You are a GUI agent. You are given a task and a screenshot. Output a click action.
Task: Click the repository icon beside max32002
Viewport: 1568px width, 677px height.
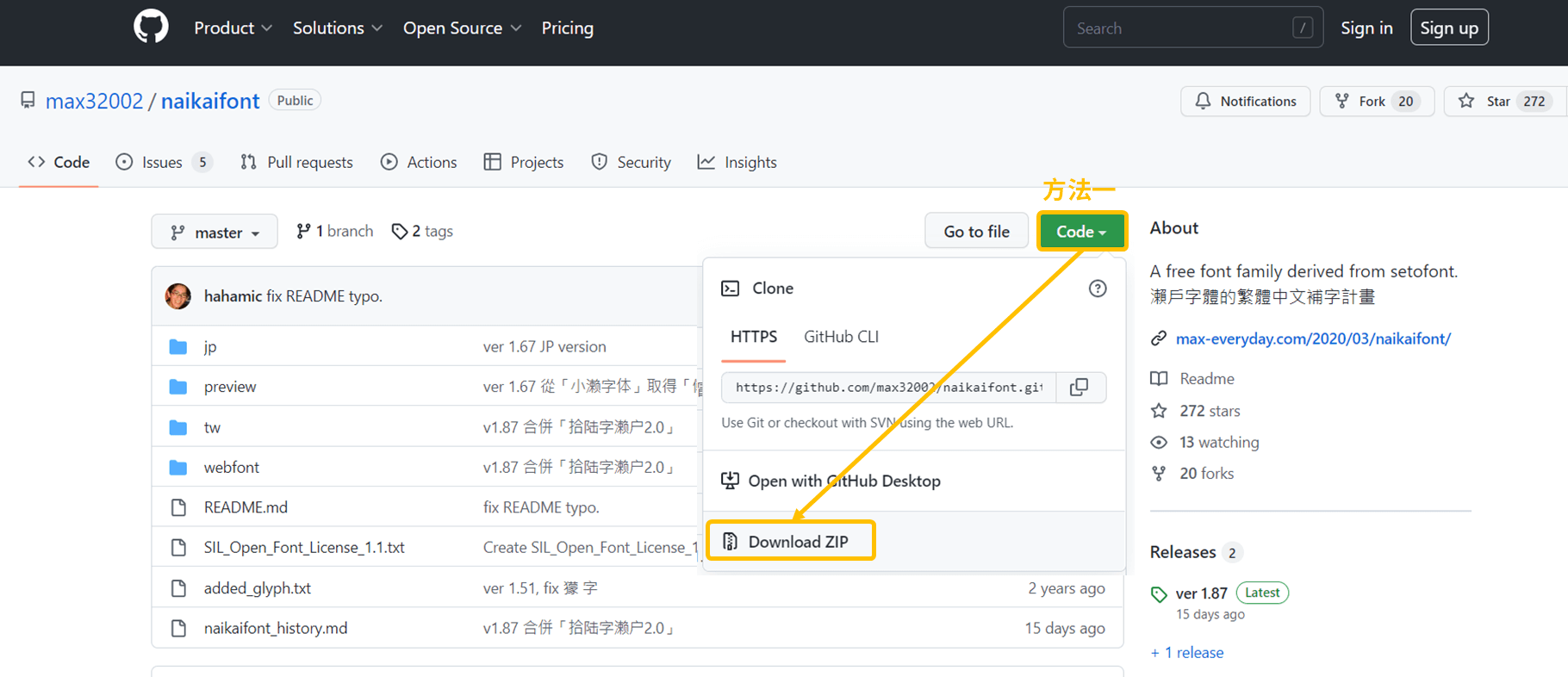pos(28,101)
